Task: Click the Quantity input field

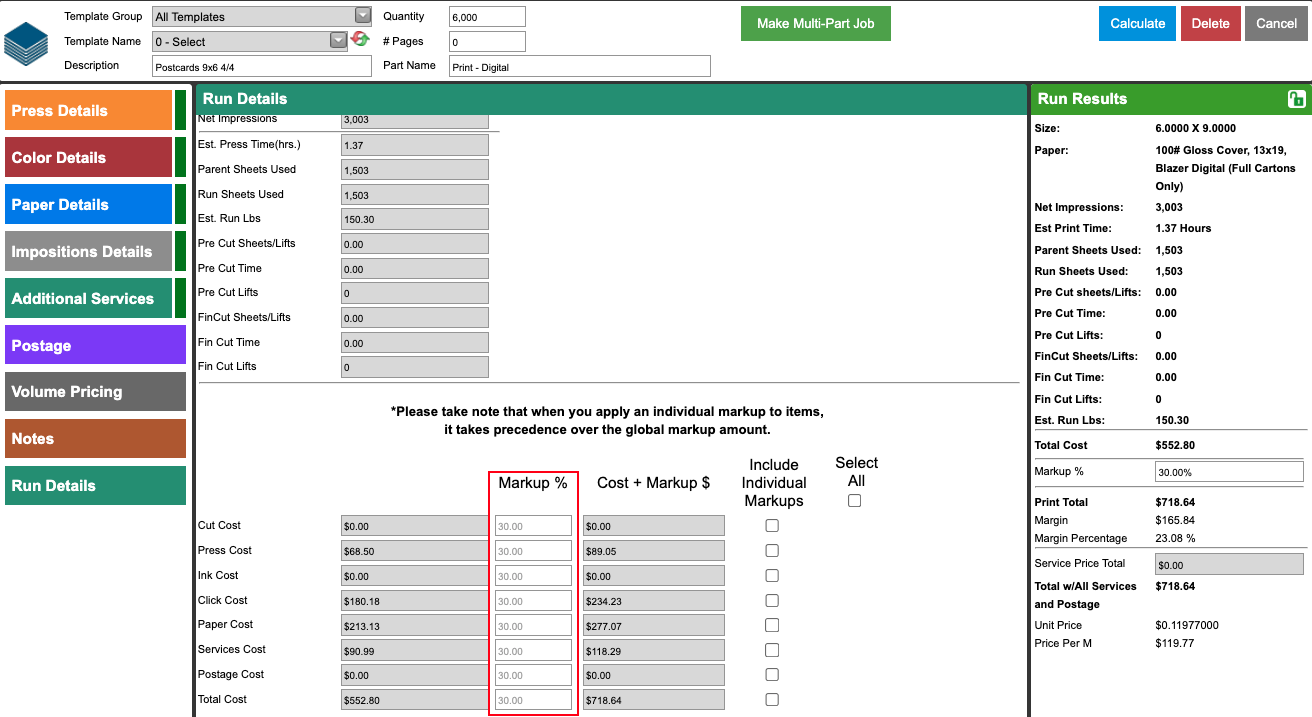Action: (487, 17)
